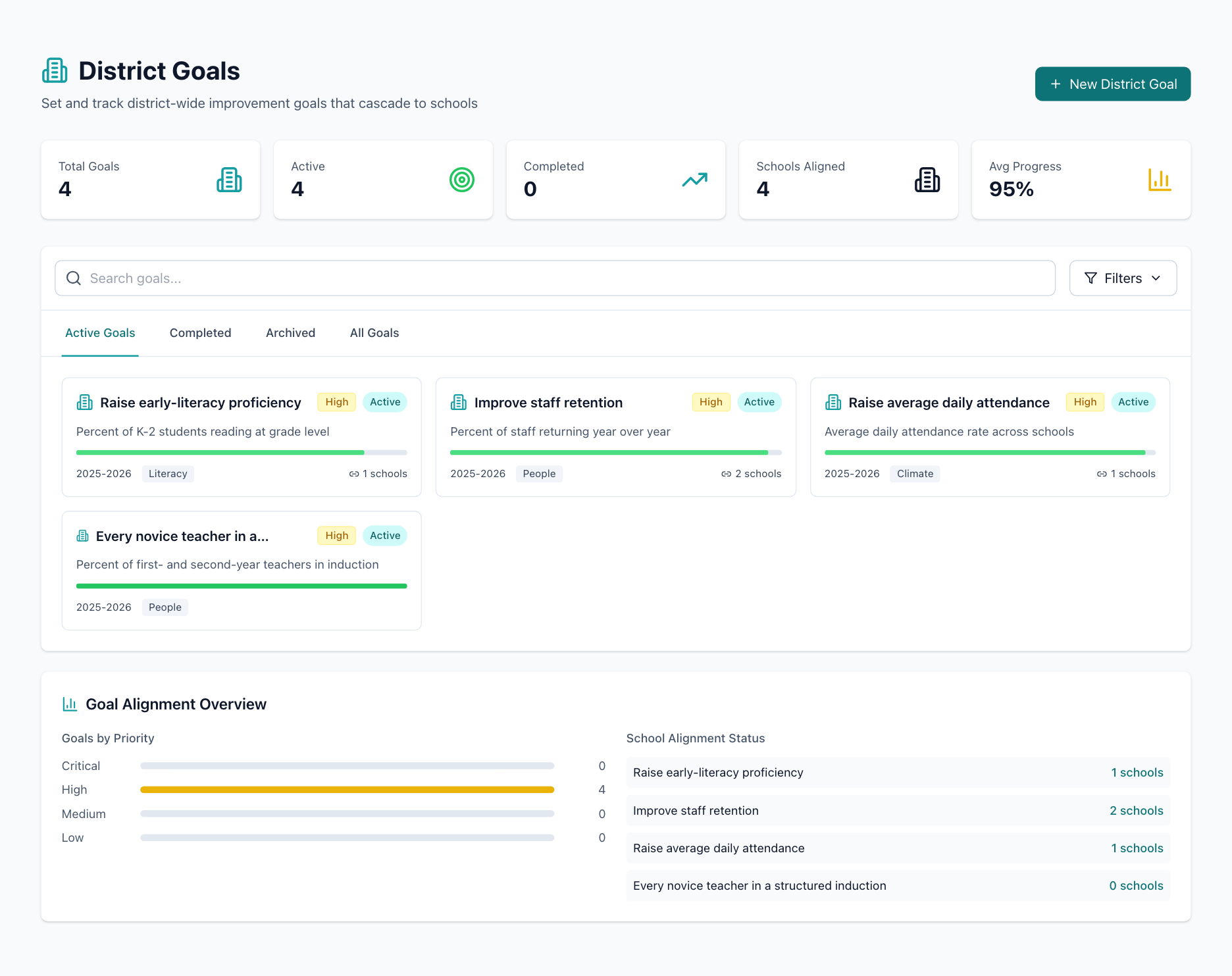The height and width of the screenshot is (976, 1232).
Task: Click the Avg Progress 95% value
Action: tap(1012, 190)
